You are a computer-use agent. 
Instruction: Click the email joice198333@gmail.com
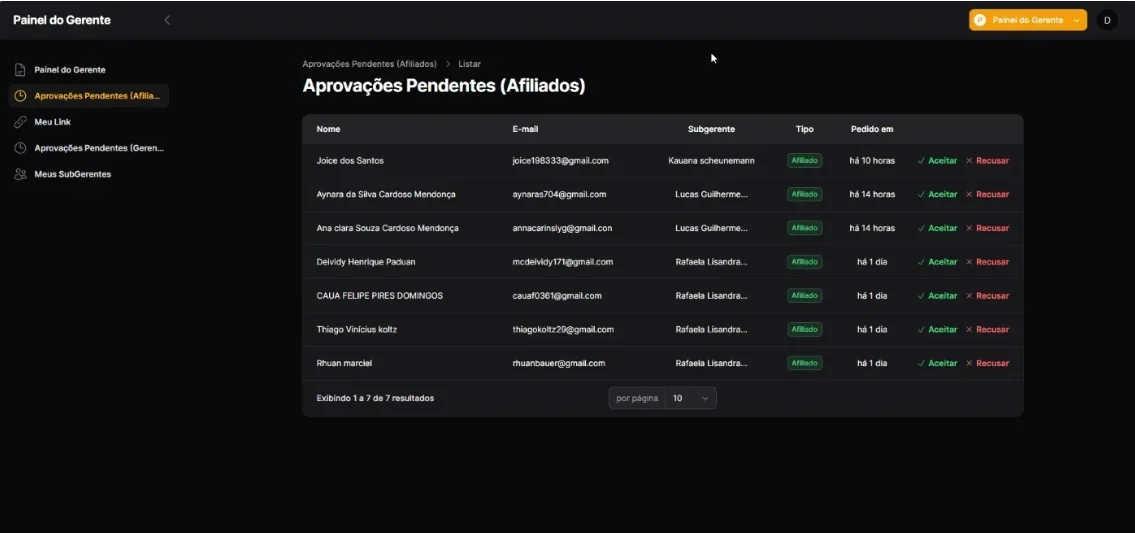[x=561, y=161]
